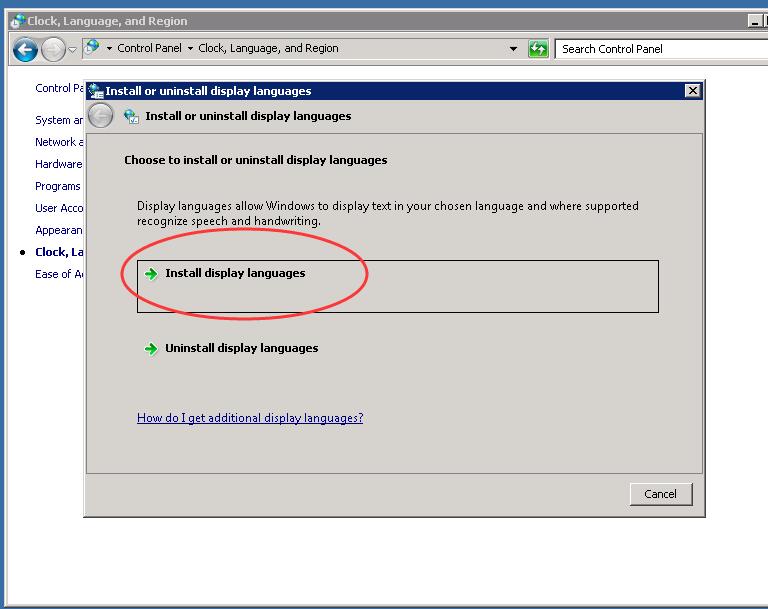The image size is (768, 609).
Task: Click the Install display languages green arrow
Action: pyautogui.click(x=151, y=274)
